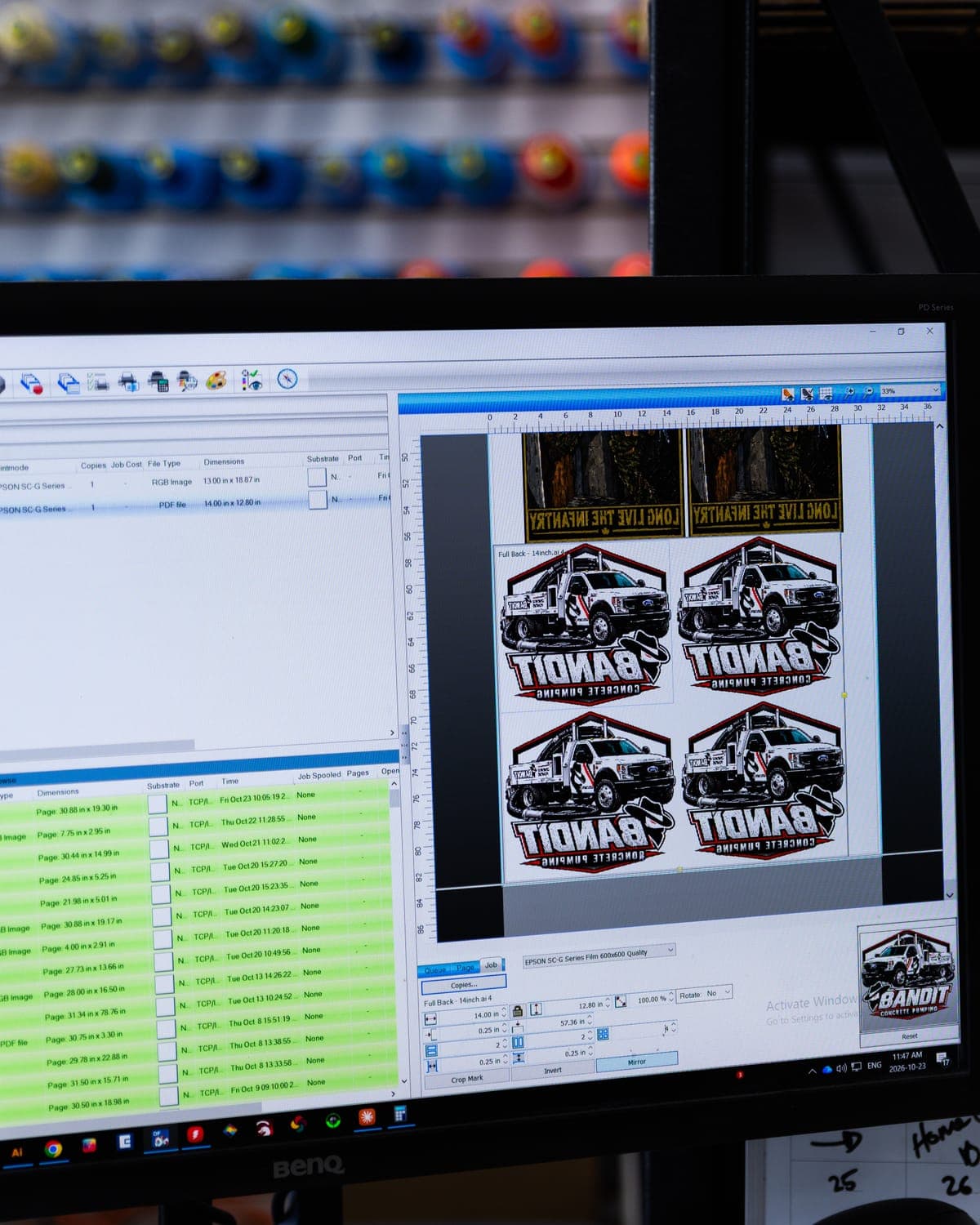Screen dimensions: 980x1225
Task: Click the 14.00 in width field
Action: click(x=472, y=1015)
